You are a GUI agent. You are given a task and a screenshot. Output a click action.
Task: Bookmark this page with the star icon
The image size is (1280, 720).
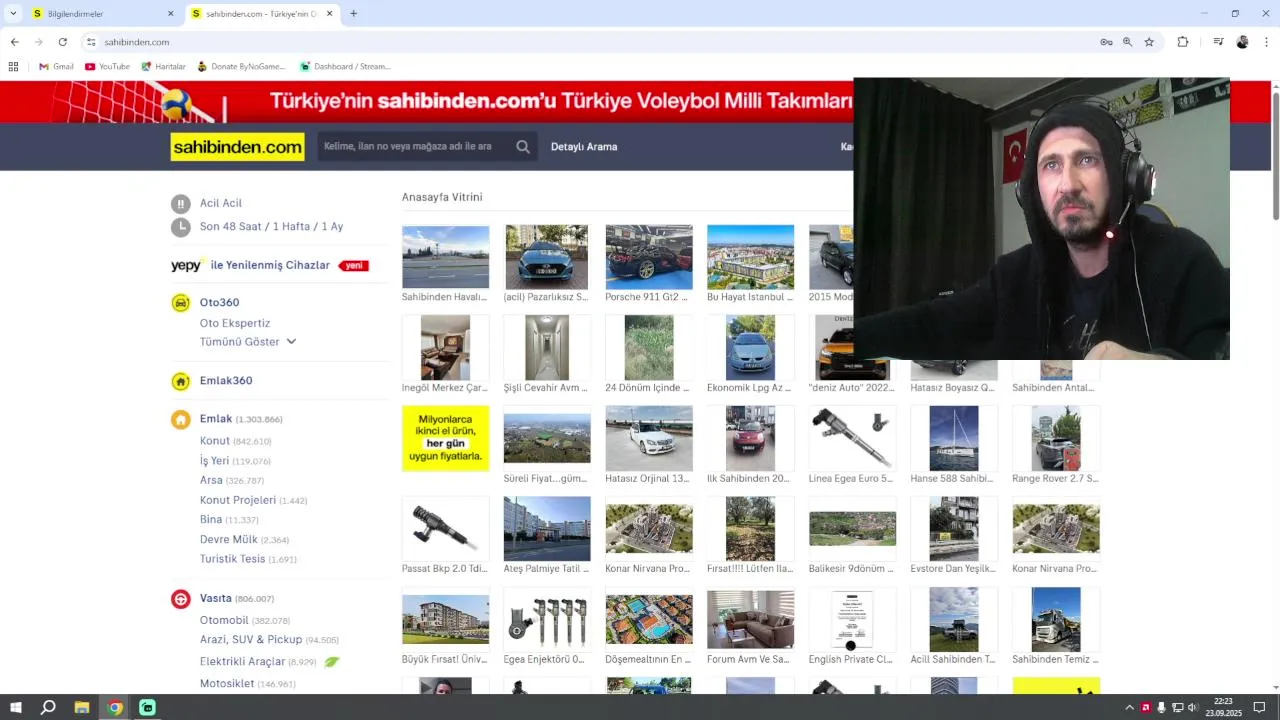click(1149, 42)
